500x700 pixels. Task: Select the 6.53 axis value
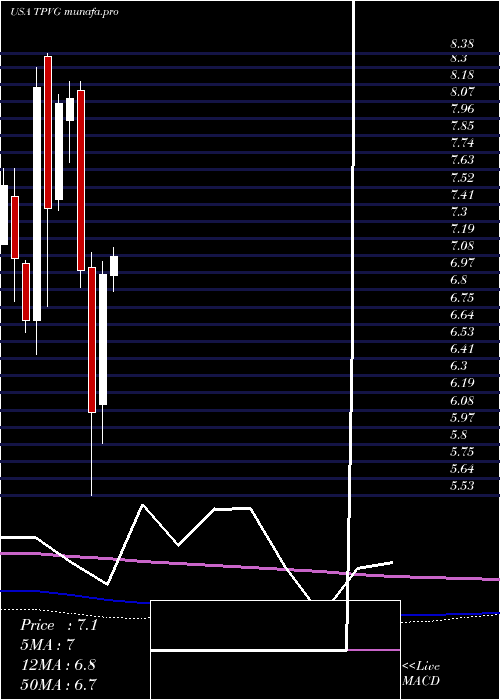click(x=462, y=332)
